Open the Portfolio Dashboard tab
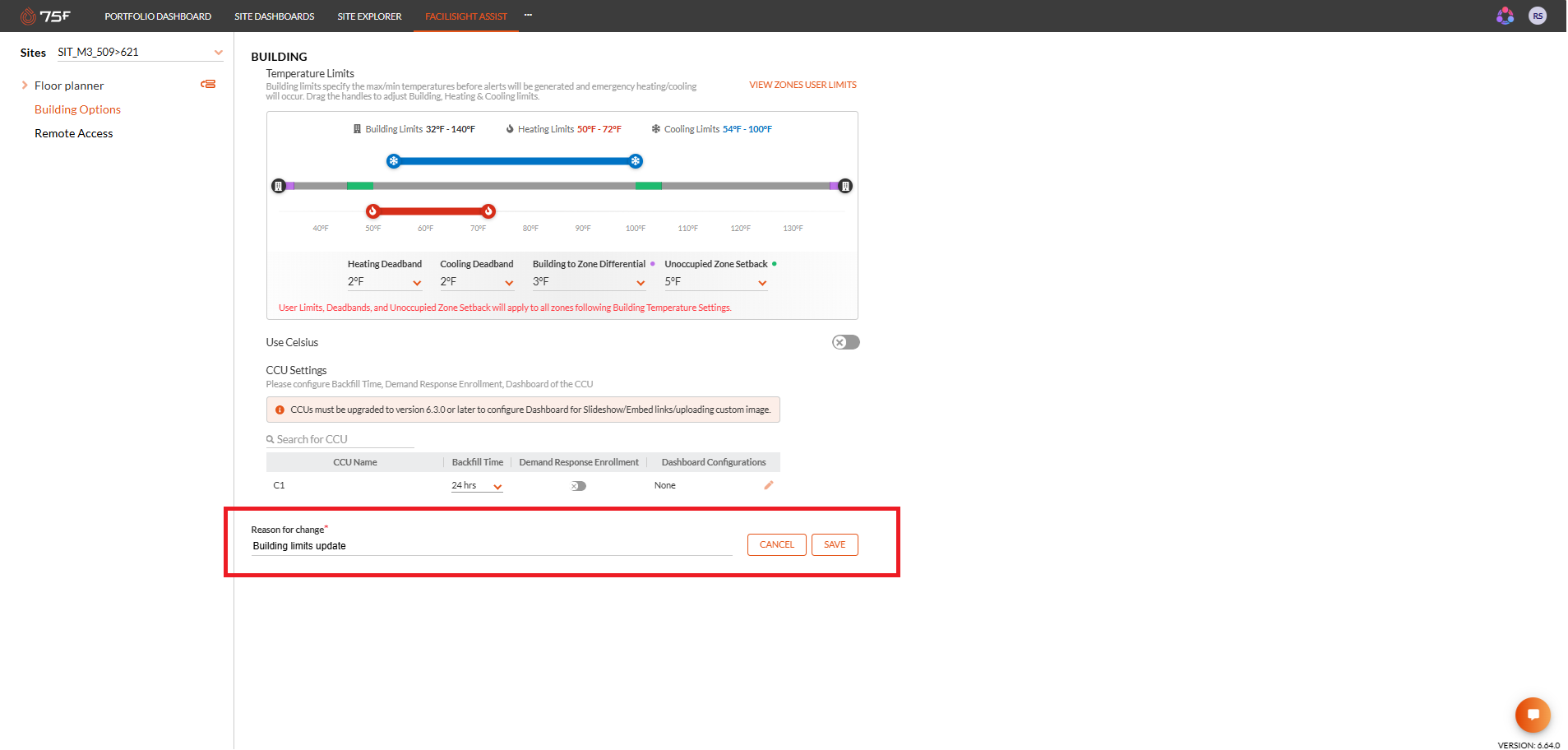 158,16
